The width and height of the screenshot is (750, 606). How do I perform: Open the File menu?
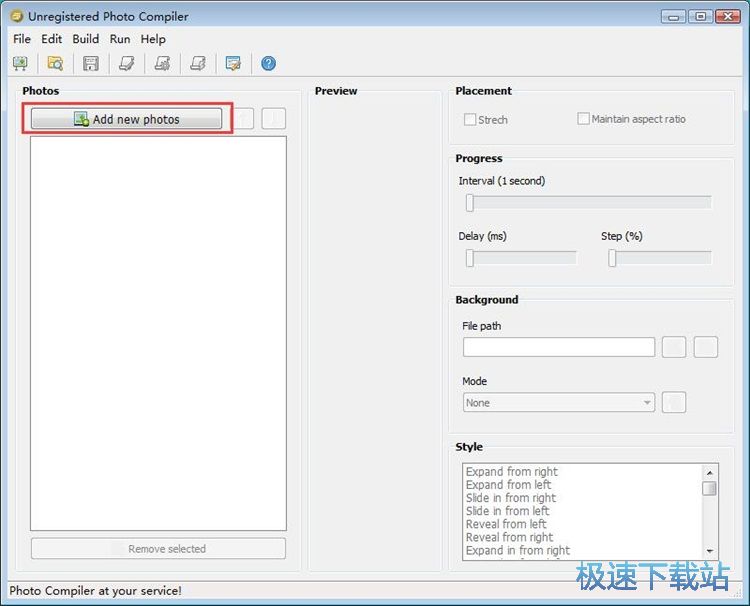pos(22,39)
